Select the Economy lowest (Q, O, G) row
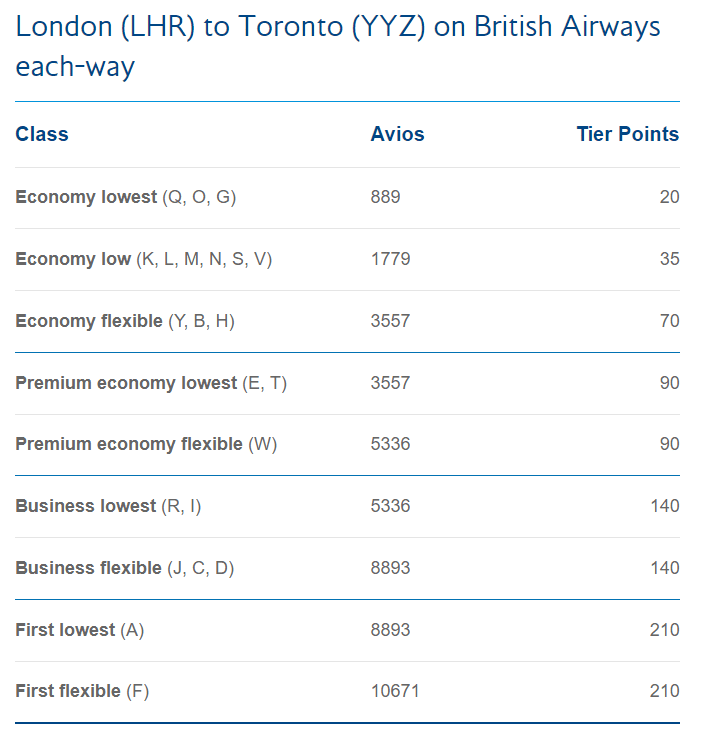The height and width of the screenshot is (732, 701). click(125, 197)
